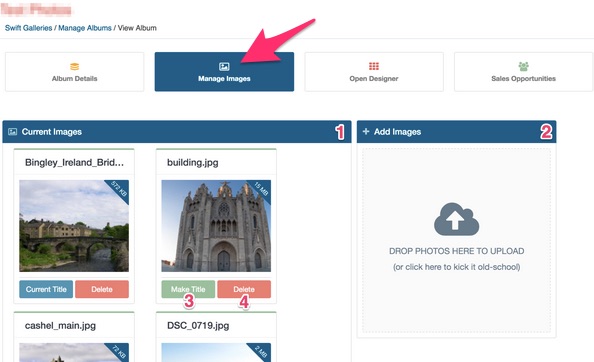Click the building.jpg file name
This screenshot has width=594, height=362.
click(x=192, y=163)
